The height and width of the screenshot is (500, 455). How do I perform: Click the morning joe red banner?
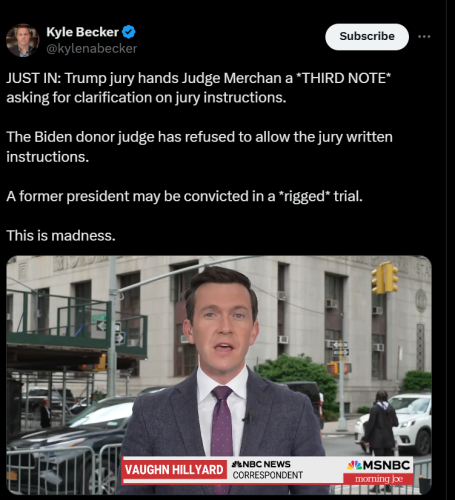click(378, 479)
